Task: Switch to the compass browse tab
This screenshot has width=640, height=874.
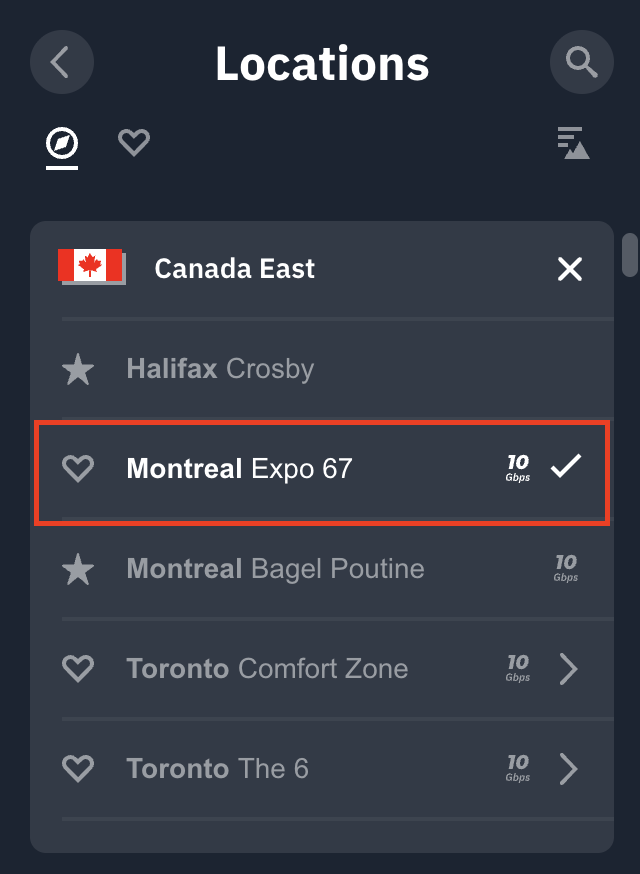Action: coord(62,143)
